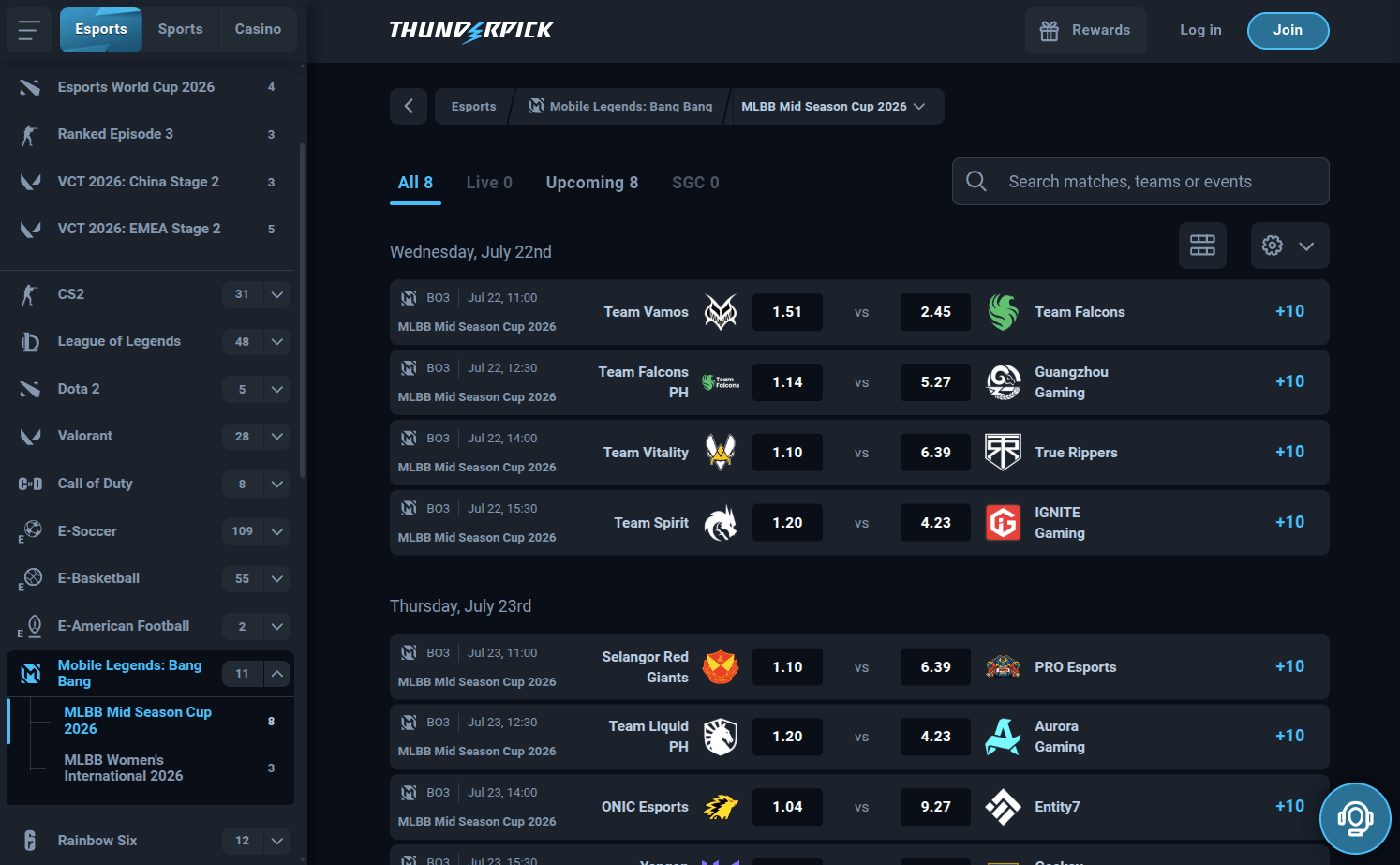Expand the Valorant chevron

pos(277,436)
